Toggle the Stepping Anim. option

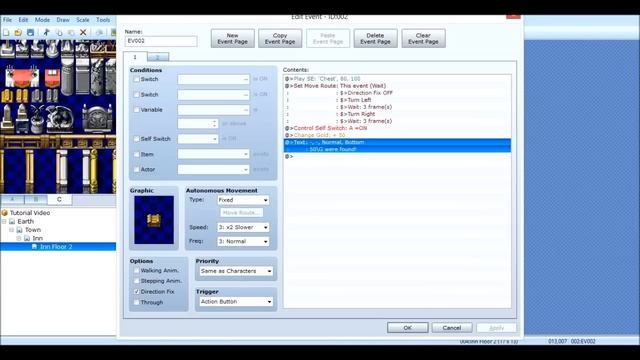[x=136, y=281]
